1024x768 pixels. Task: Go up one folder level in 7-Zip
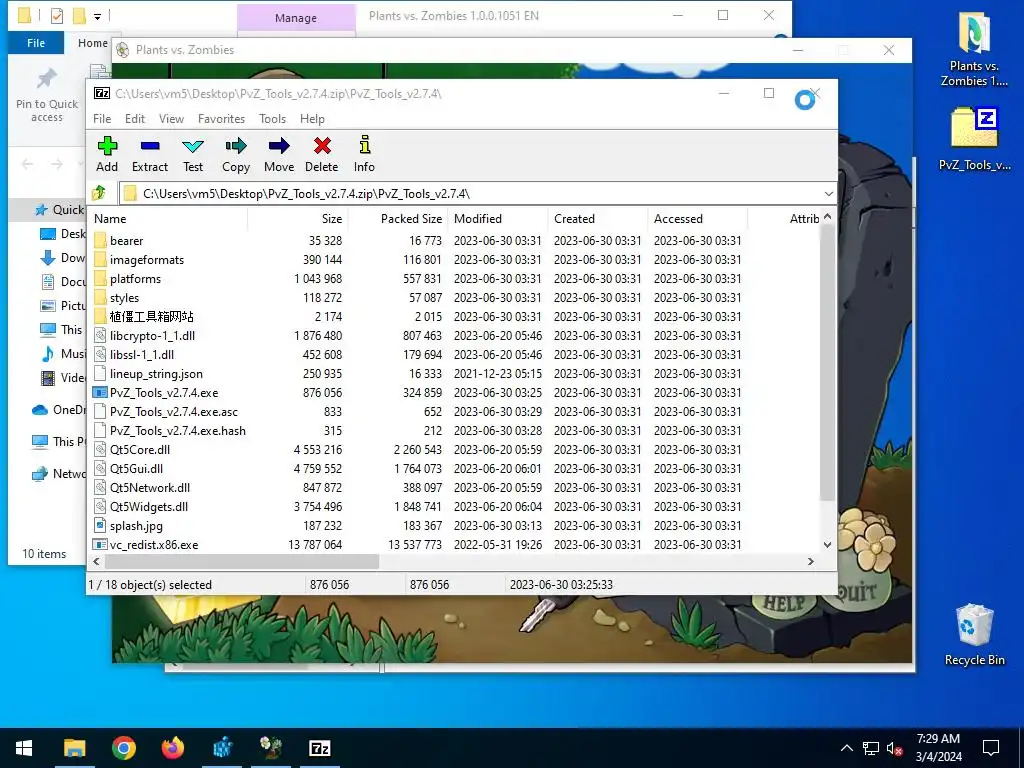(100, 193)
